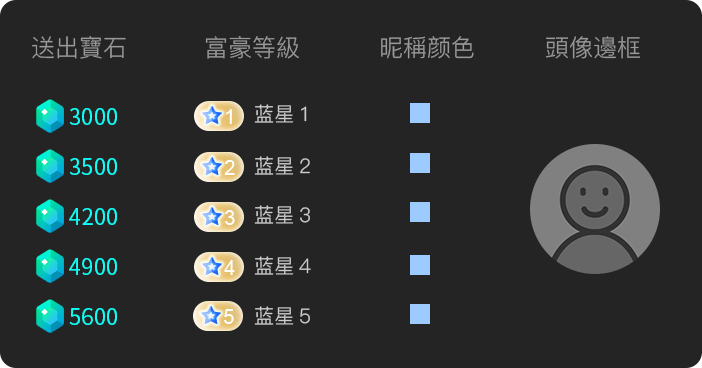The height and width of the screenshot is (368, 702).
Task: Click the nickname color swatch for 蓝星 5
Action: coord(420,314)
